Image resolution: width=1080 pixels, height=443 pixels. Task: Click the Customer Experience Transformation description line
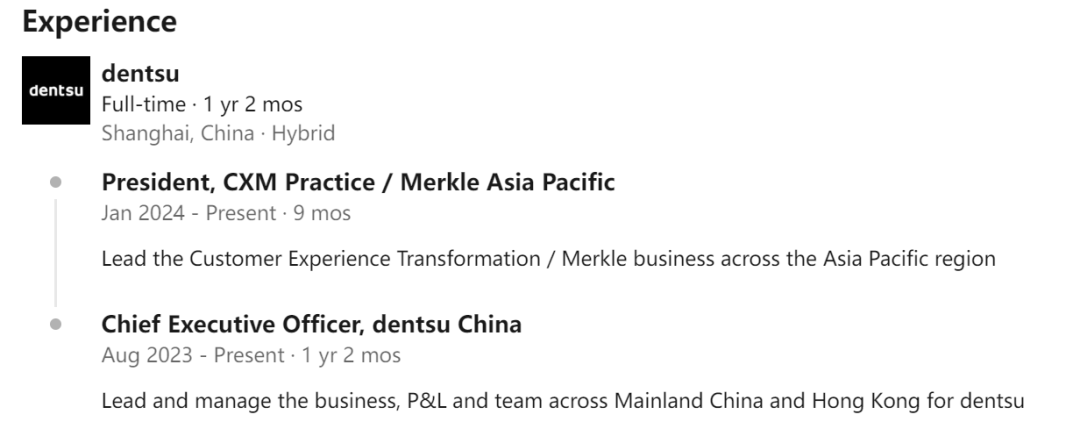[x=548, y=258]
